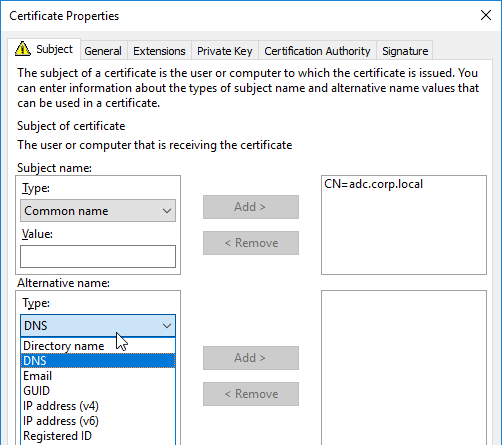
Task: Collapse the Alternative name DNS dropdown arrow
Action: 167,326
